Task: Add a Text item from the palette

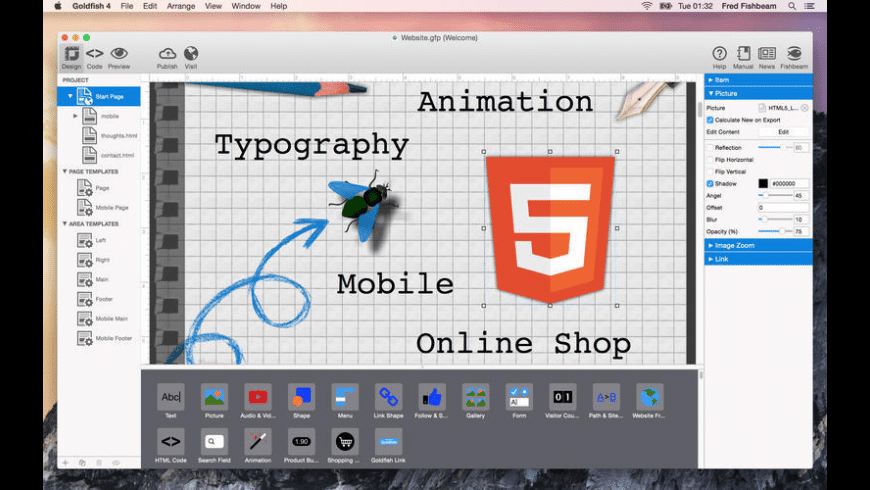Action: [x=170, y=401]
